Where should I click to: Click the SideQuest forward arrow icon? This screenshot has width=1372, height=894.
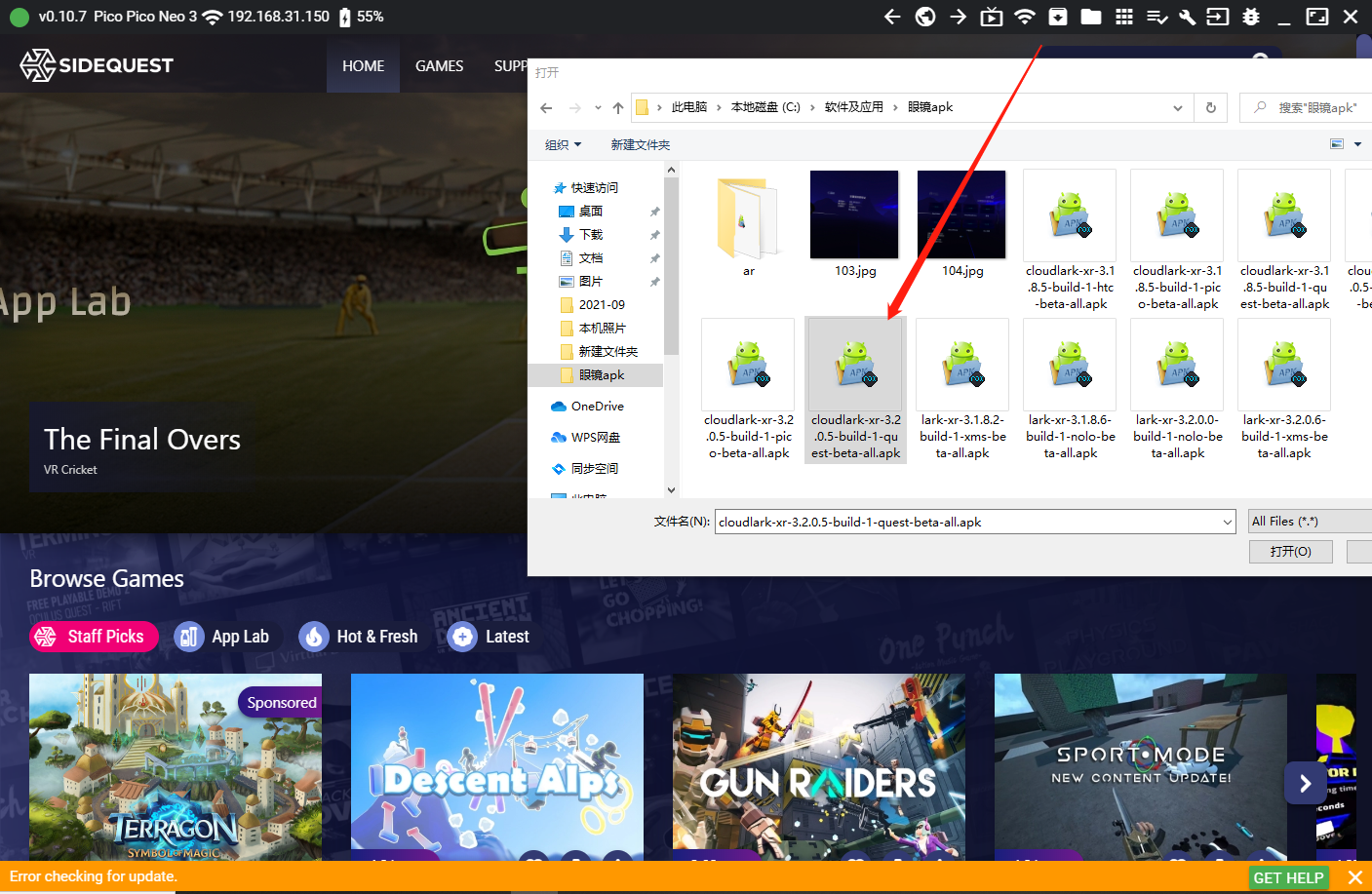(959, 17)
